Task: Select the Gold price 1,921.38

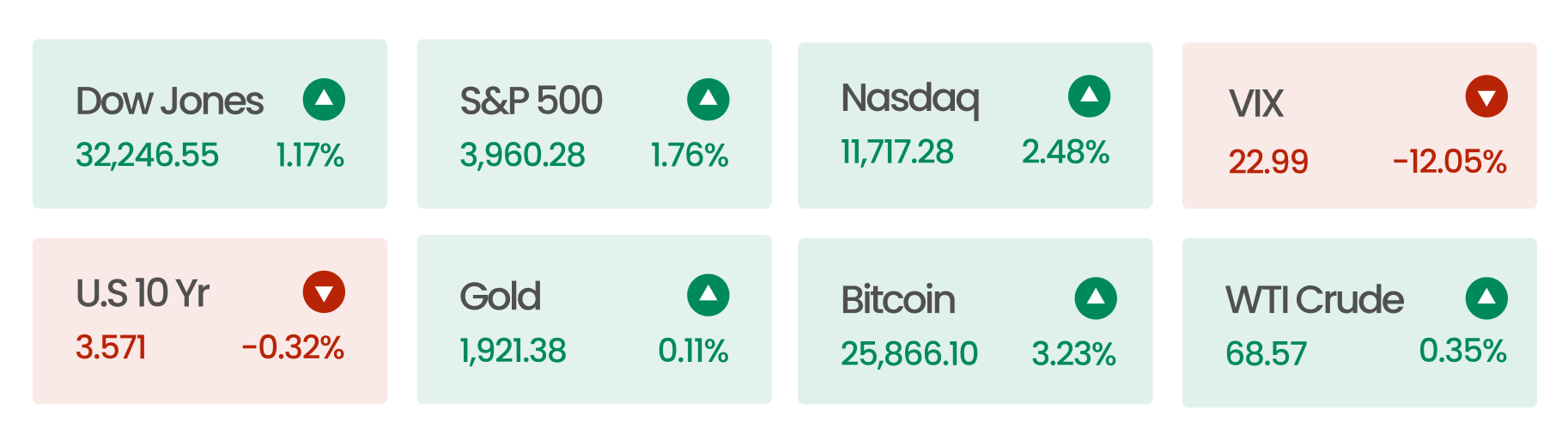Action: [x=514, y=351]
